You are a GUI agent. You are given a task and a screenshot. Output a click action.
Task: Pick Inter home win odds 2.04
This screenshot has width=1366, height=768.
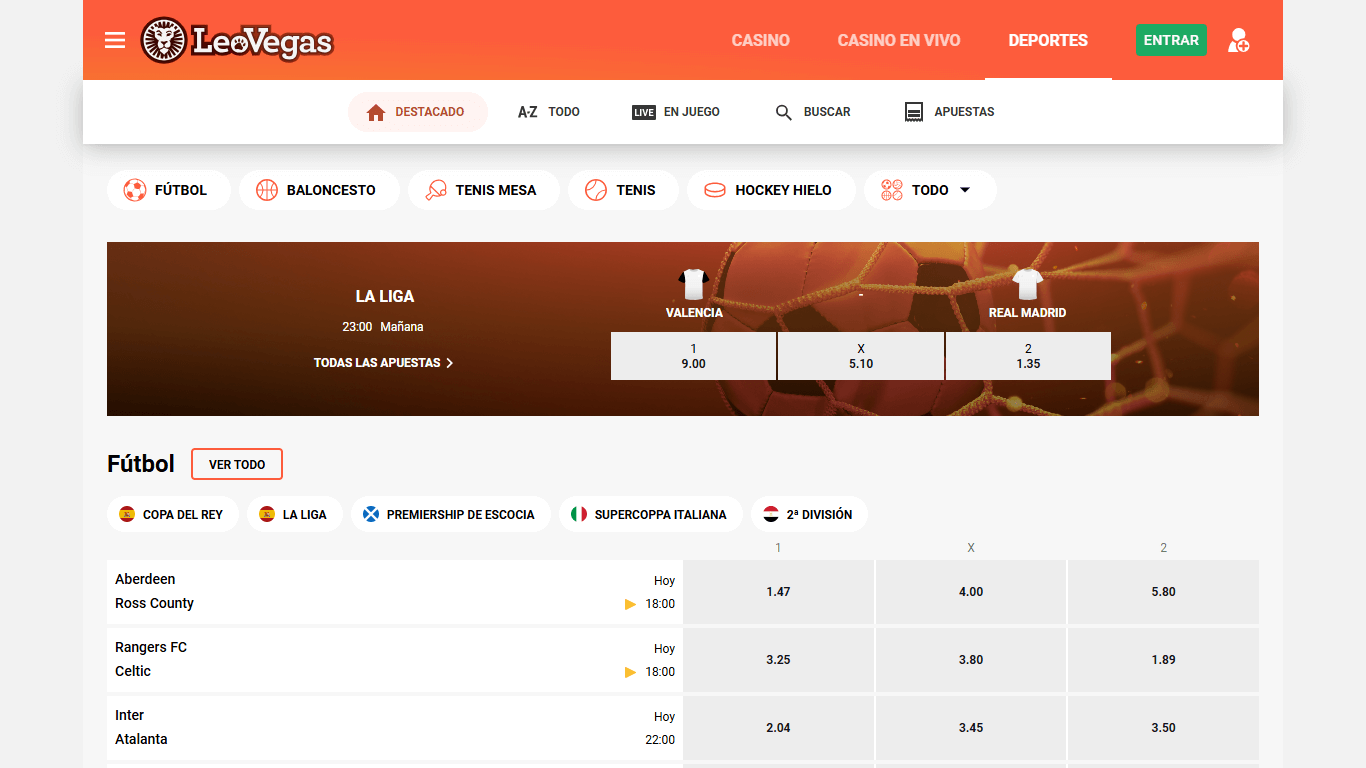[778, 728]
